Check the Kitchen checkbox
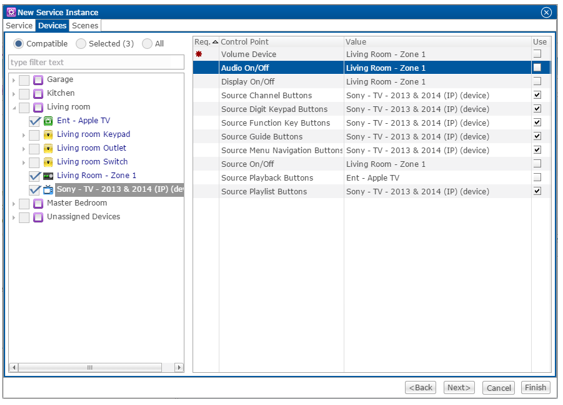This screenshot has height=405, width=563. click(24, 94)
